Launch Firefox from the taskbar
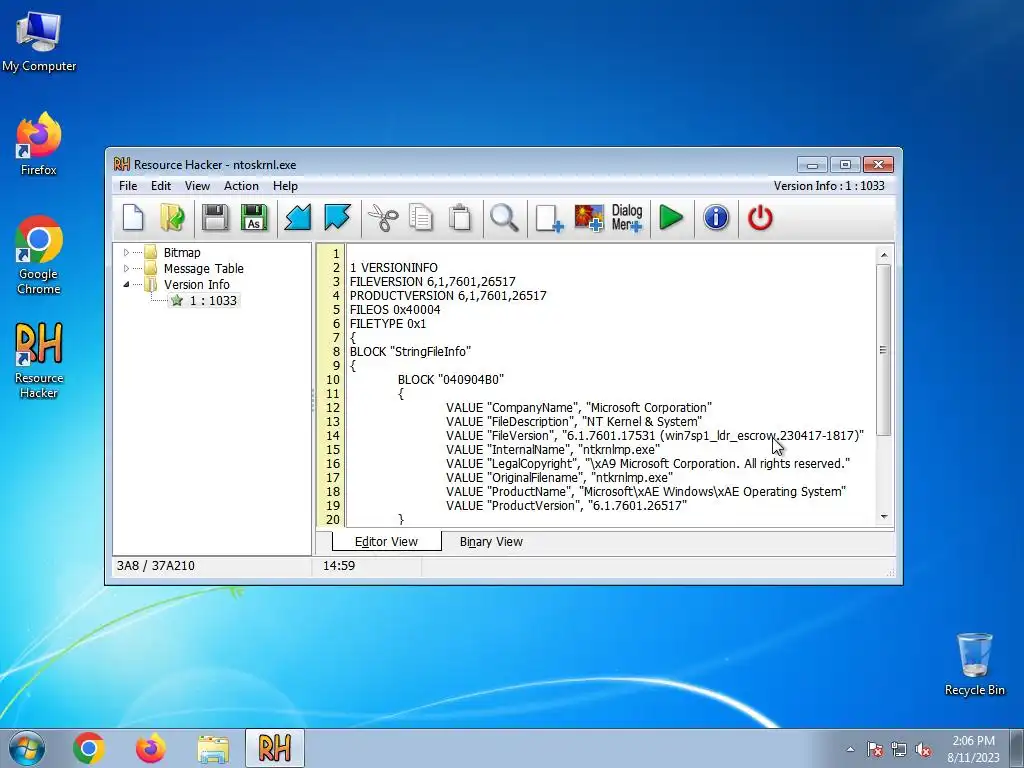The image size is (1024, 768). [x=151, y=748]
